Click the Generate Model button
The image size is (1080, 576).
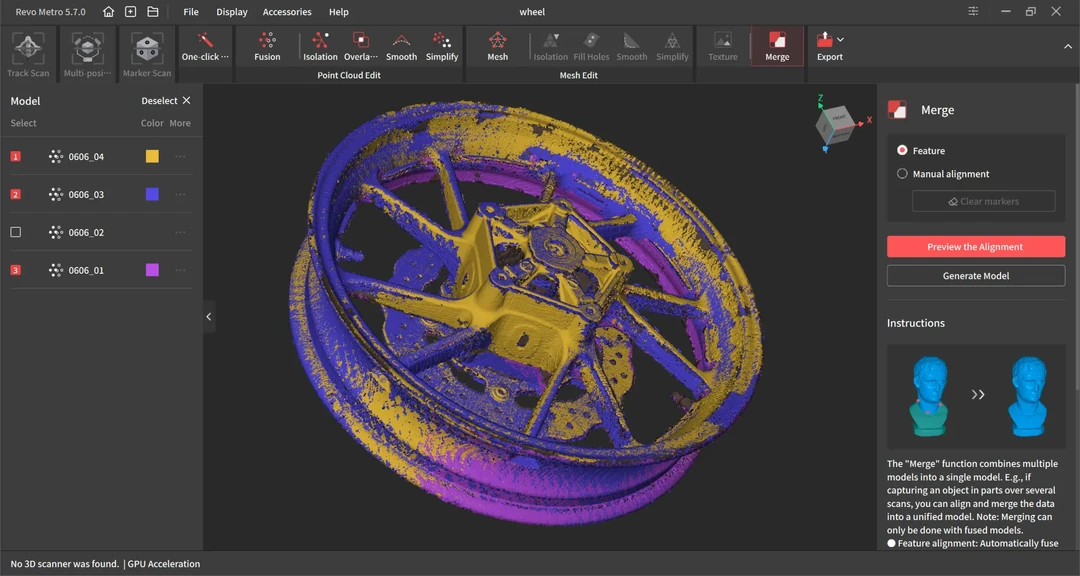(975, 276)
